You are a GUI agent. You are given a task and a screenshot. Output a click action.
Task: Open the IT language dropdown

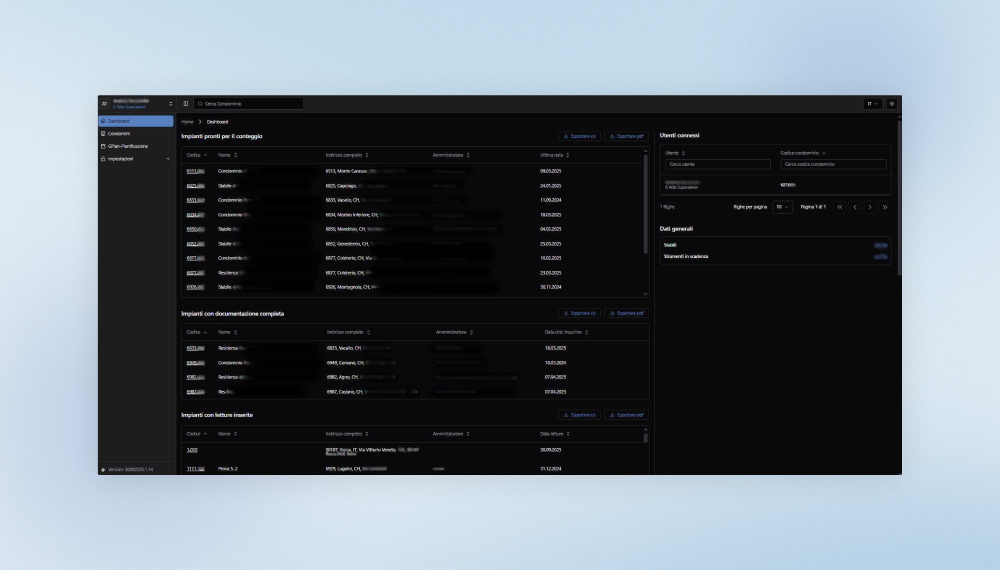(872, 103)
